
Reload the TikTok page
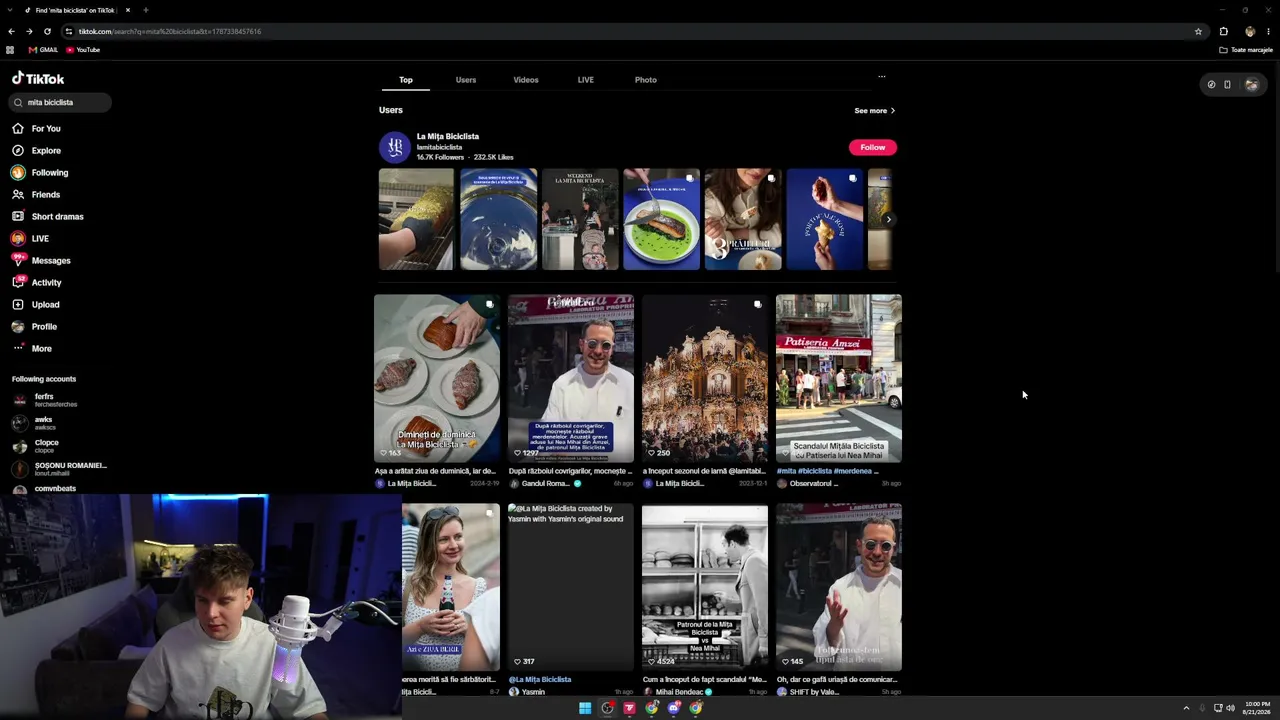pos(47,31)
